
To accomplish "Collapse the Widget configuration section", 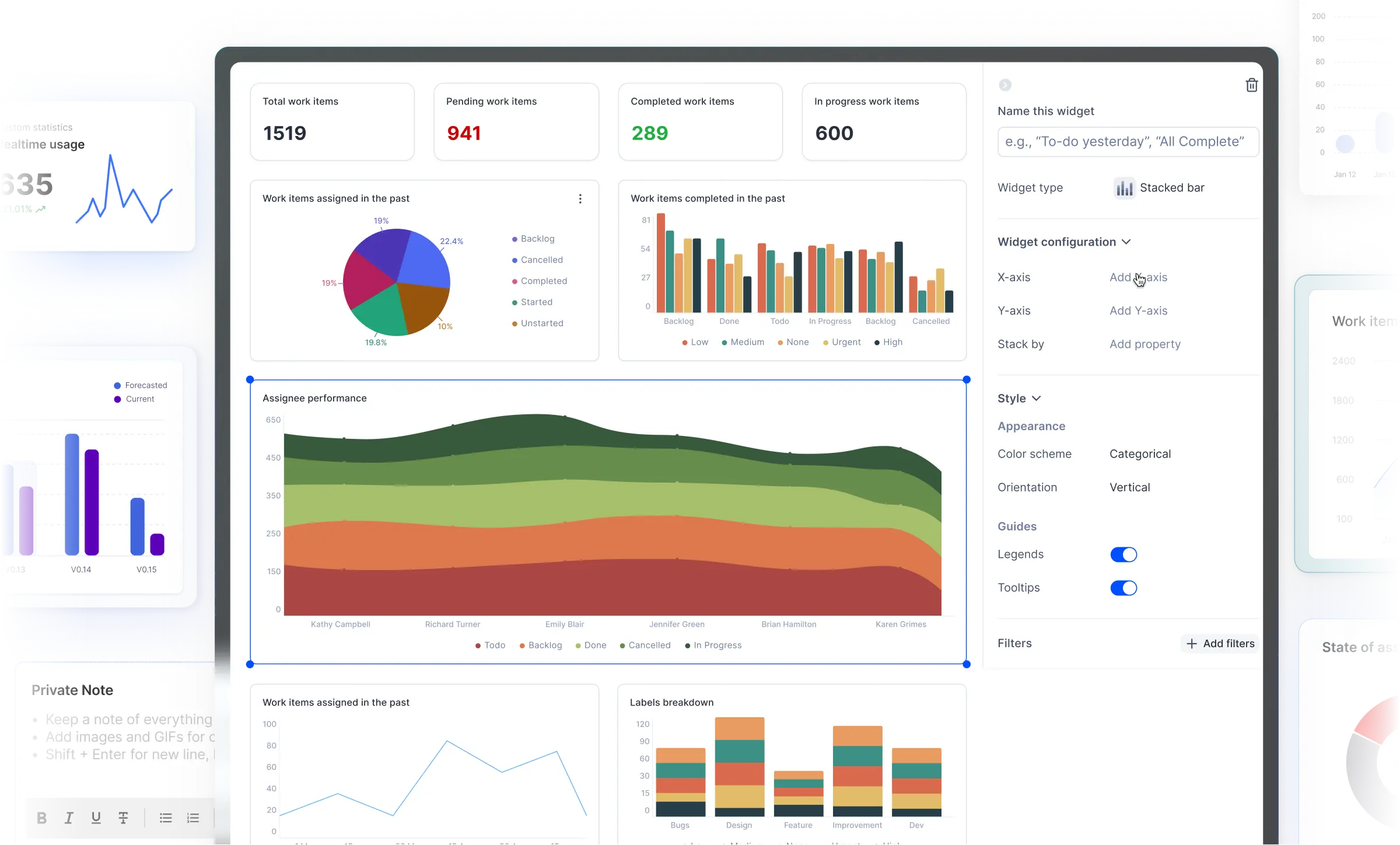I will 1126,242.
